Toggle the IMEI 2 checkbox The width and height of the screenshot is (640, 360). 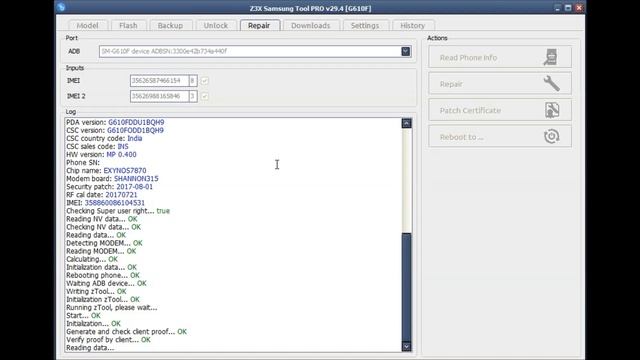point(205,96)
